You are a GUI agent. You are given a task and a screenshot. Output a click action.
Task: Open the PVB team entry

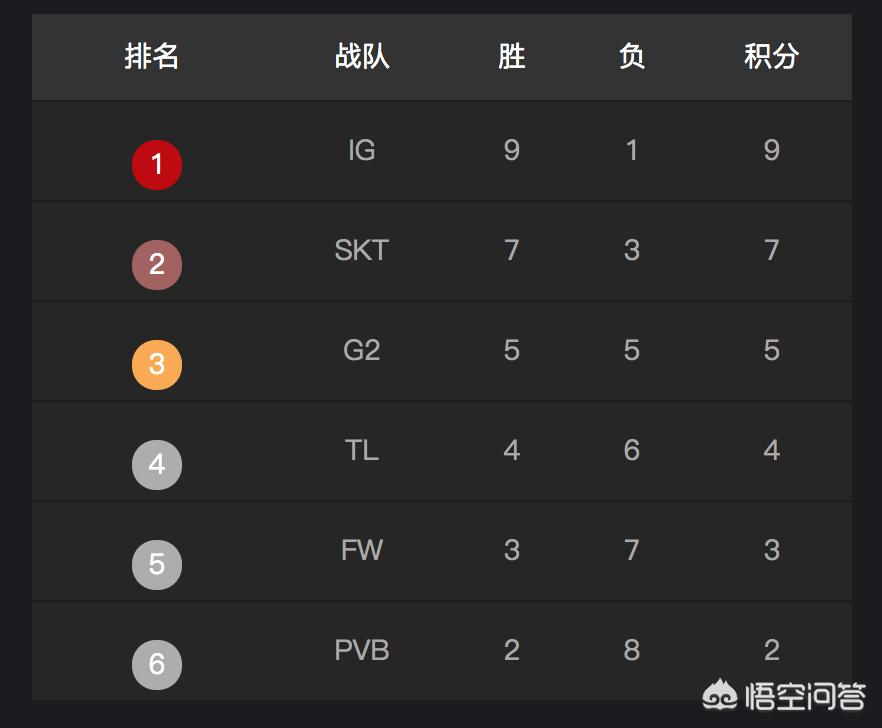362,650
